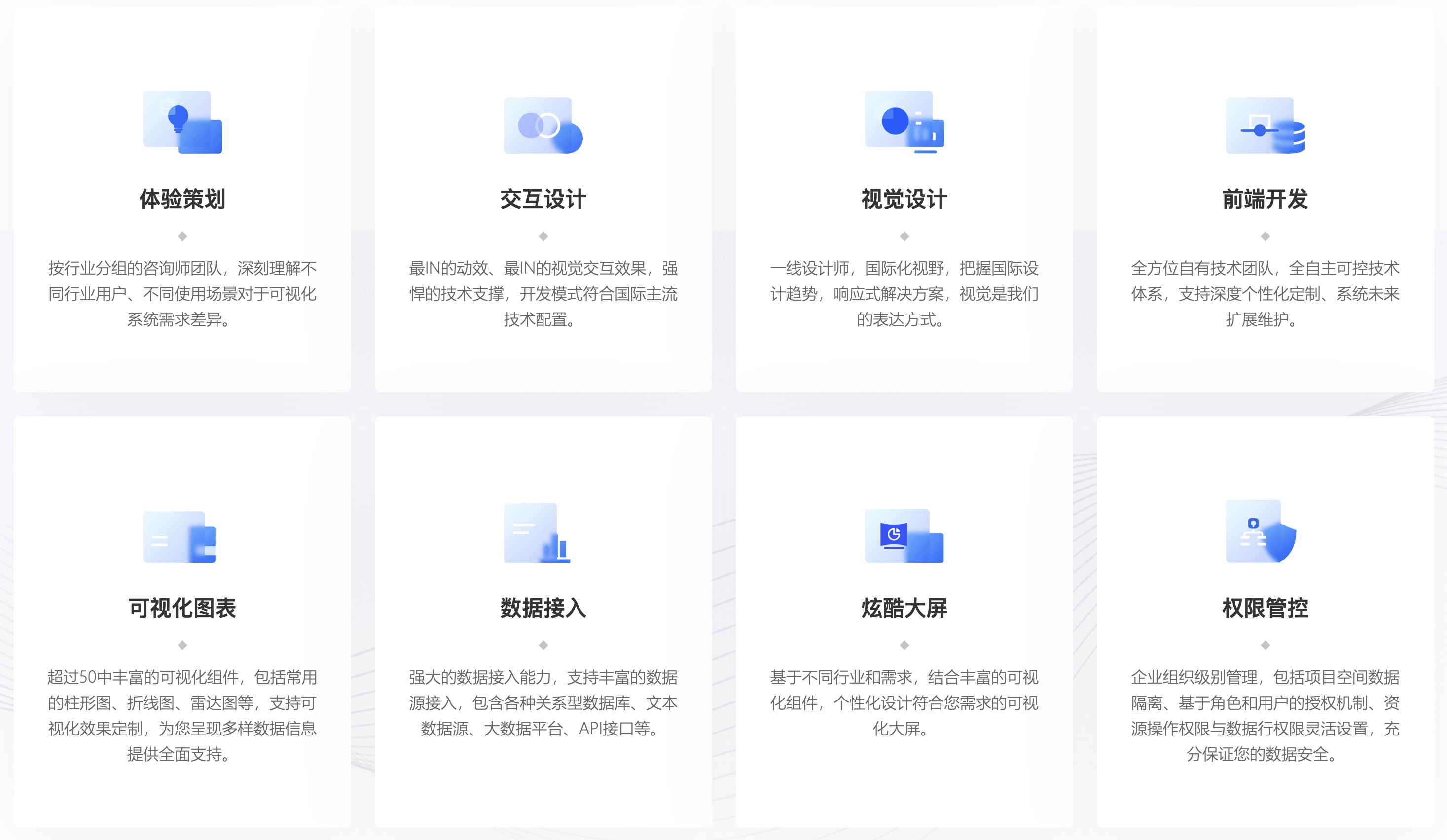Screen dimensions: 1447x840
Task: Click the 可视化图表 heading
Action: [182, 608]
